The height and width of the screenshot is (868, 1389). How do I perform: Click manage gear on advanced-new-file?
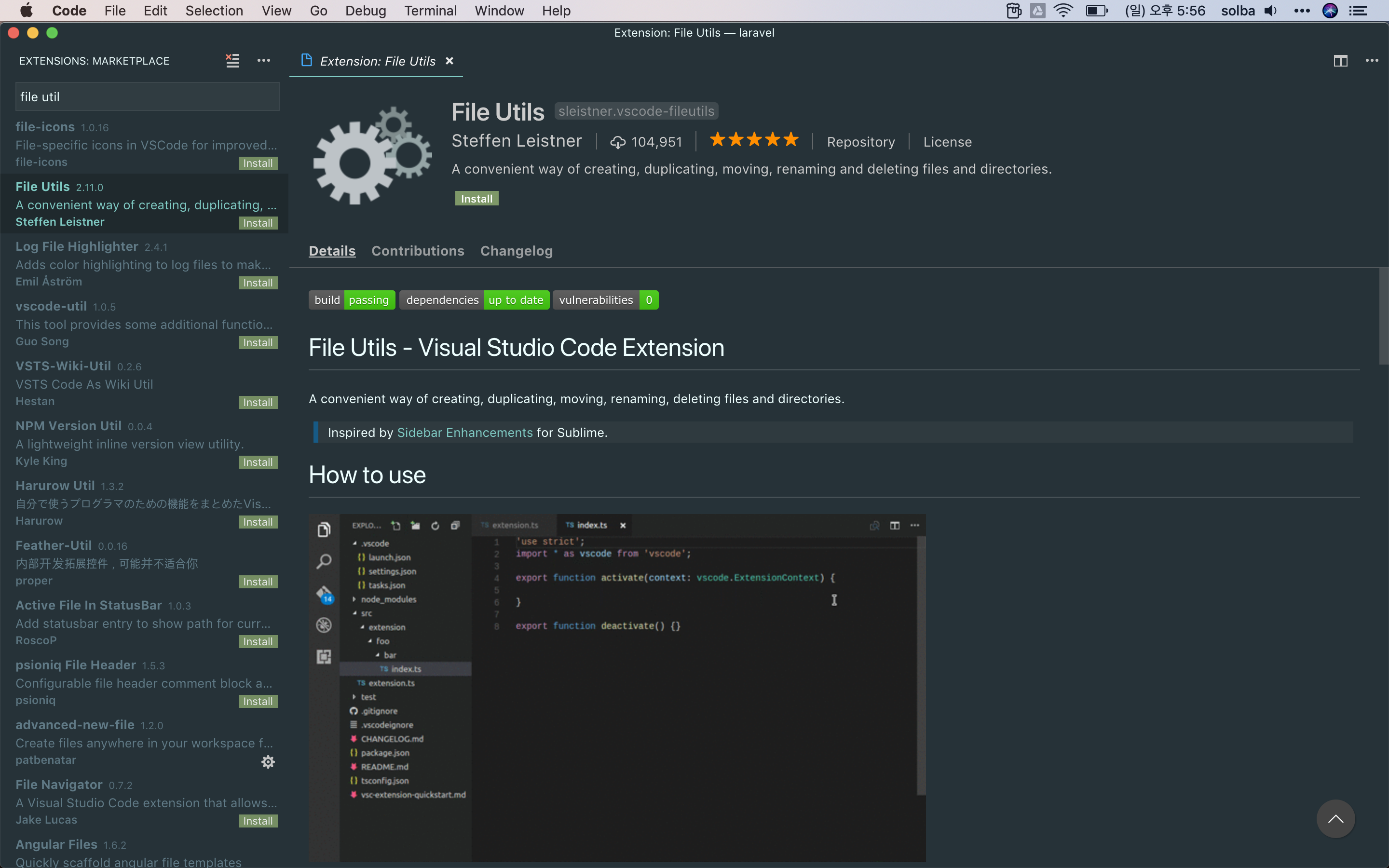pyautogui.click(x=268, y=762)
